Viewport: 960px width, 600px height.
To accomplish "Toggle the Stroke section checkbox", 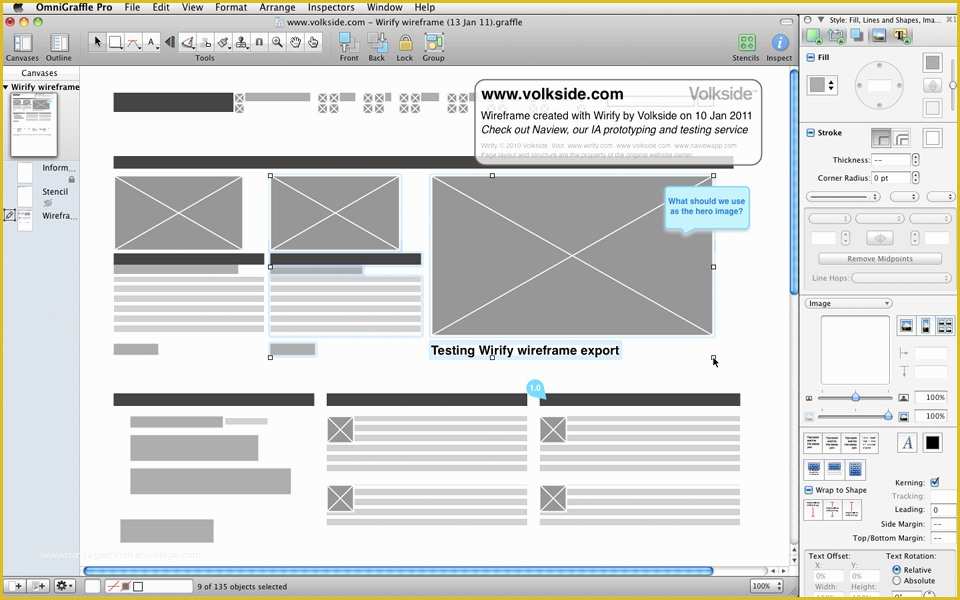I will (x=810, y=132).
